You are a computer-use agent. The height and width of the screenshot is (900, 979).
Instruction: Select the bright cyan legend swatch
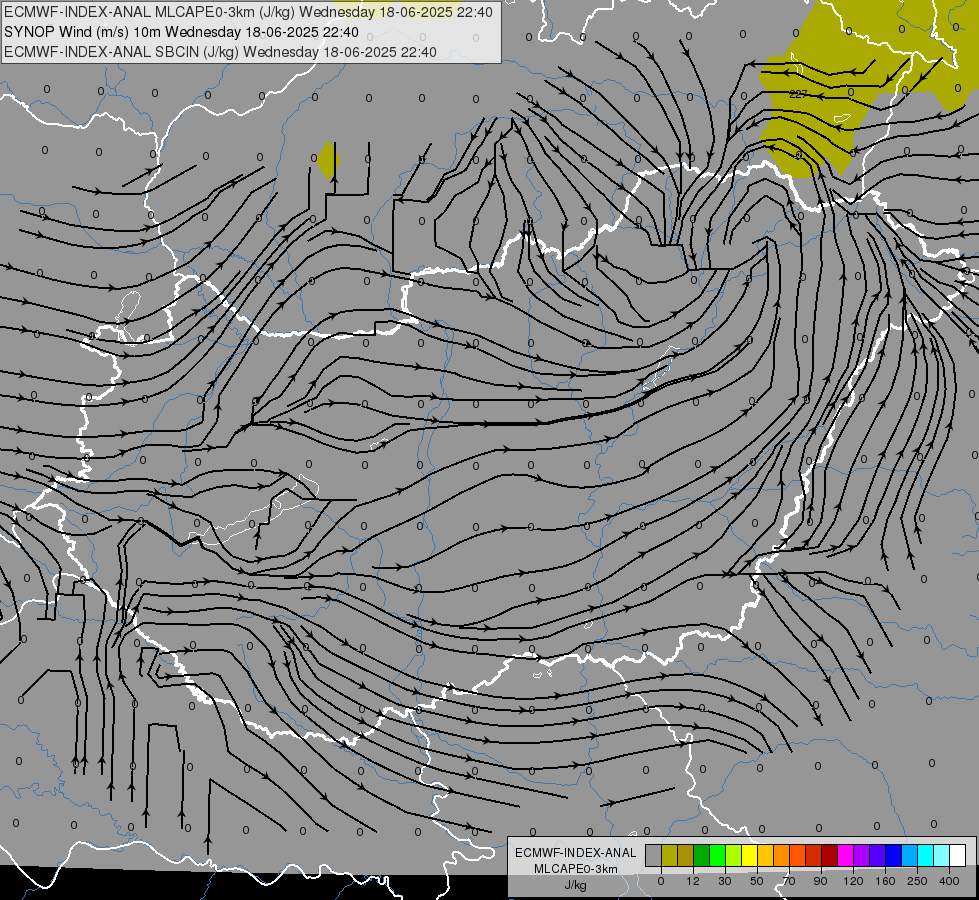[926, 855]
